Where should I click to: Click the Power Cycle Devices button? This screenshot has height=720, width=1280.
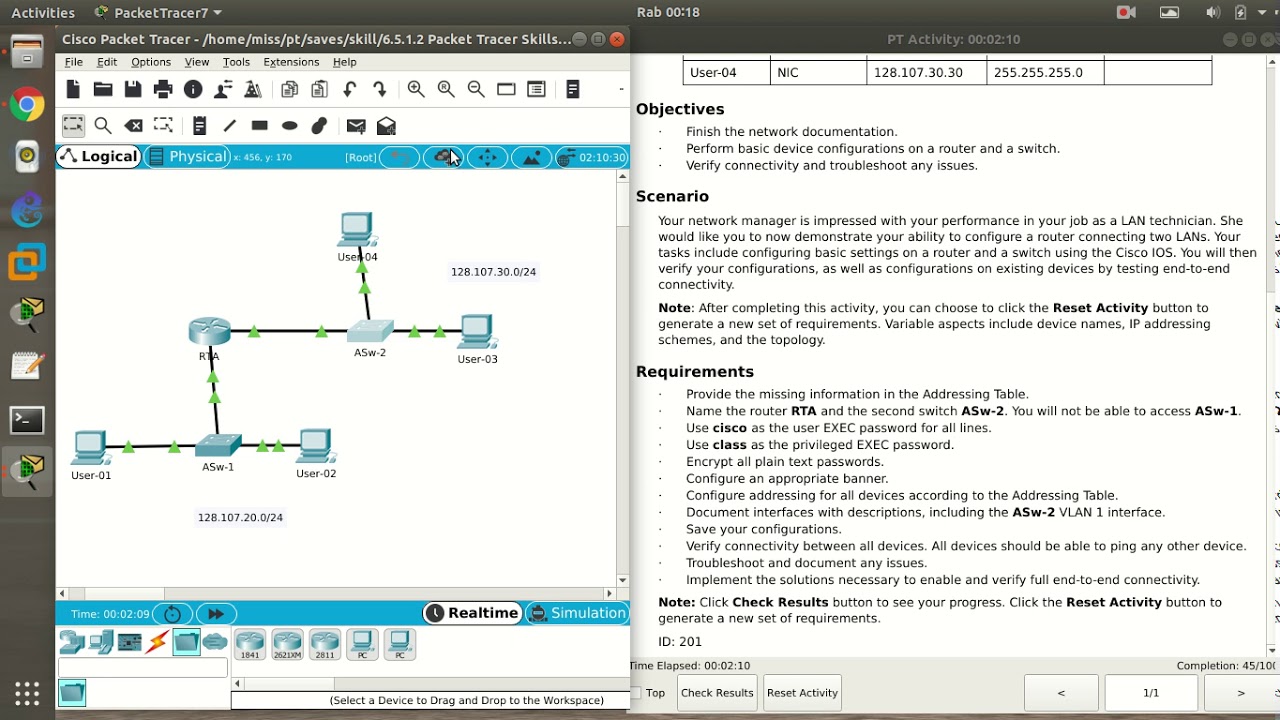click(x=172, y=614)
